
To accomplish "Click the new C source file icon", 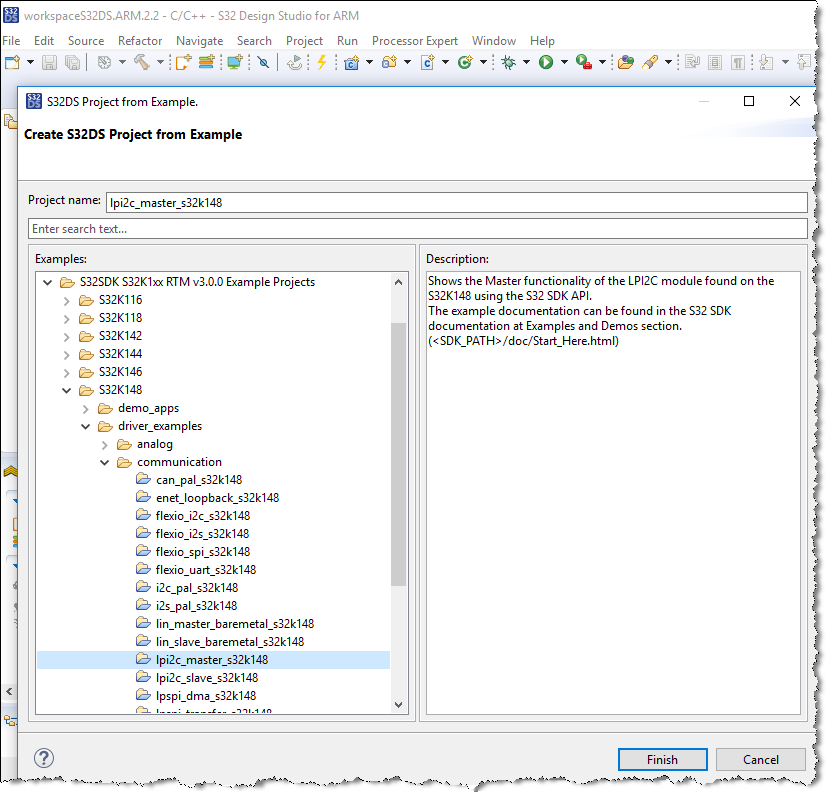I will tap(428, 63).
